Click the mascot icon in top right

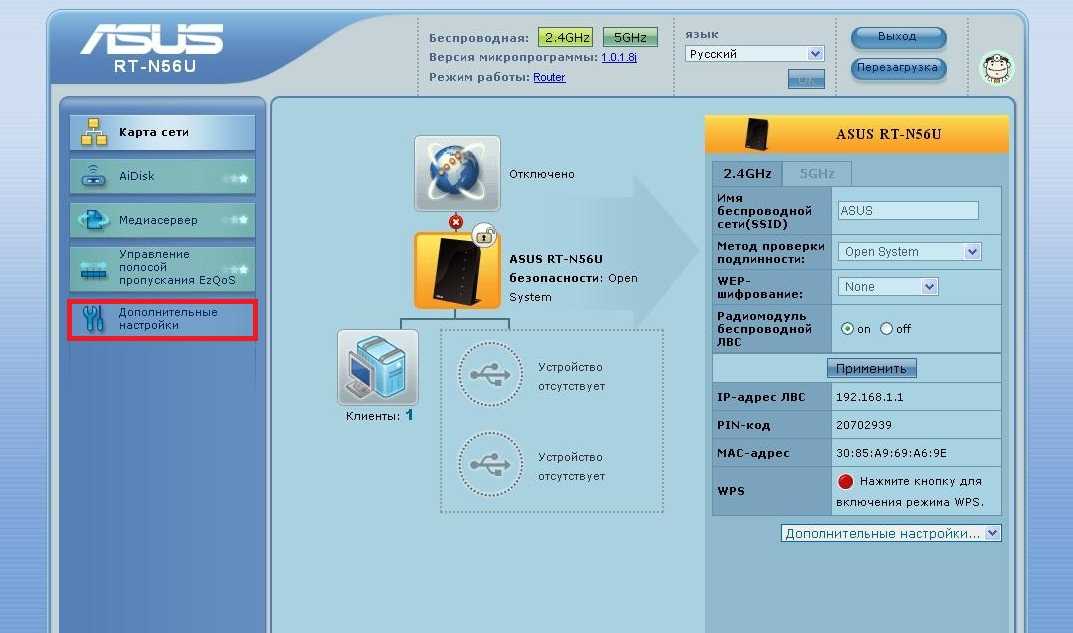pyautogui.click(x=996, y=68)
